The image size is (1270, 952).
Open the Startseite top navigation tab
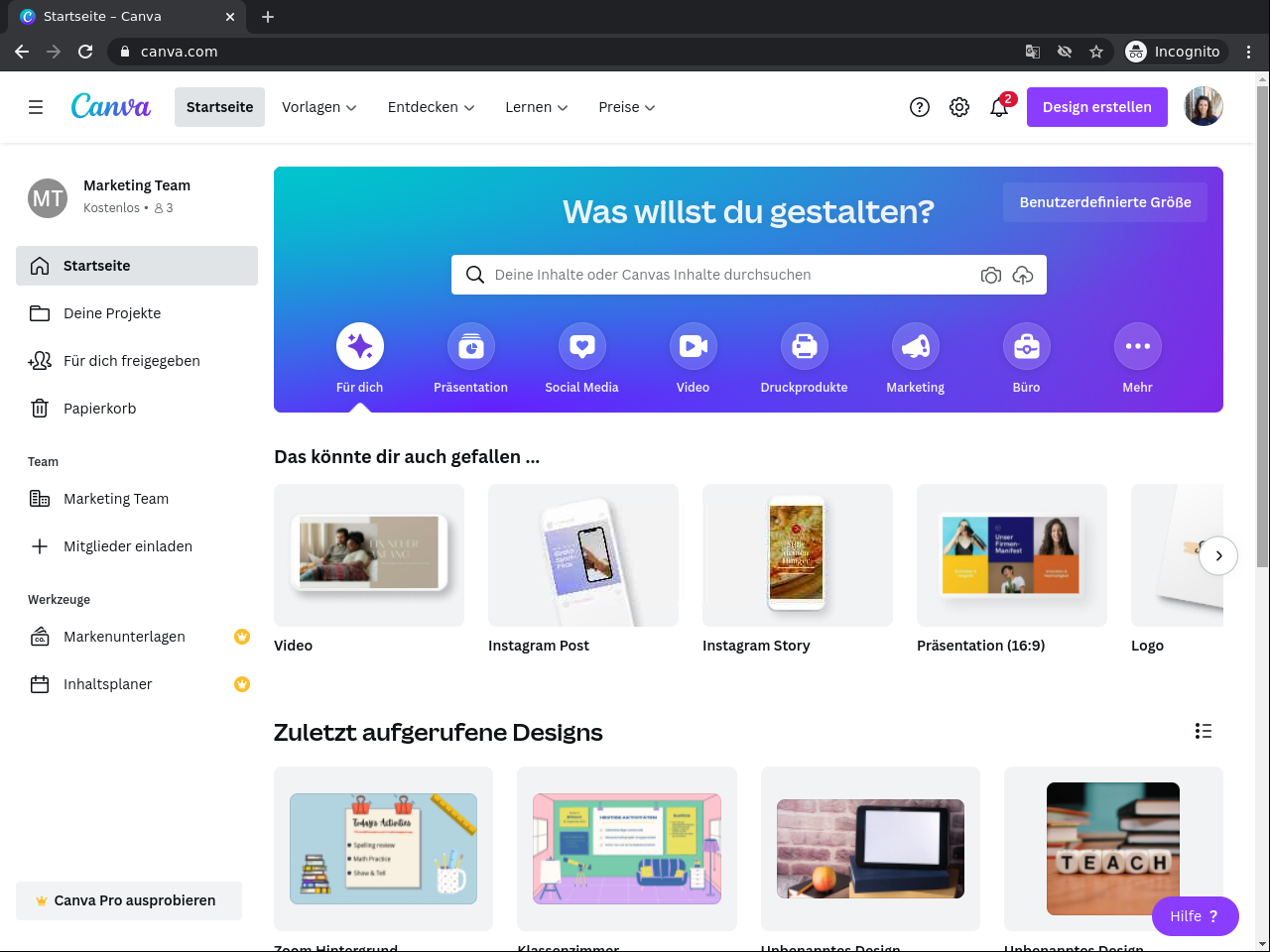point(220,107)
